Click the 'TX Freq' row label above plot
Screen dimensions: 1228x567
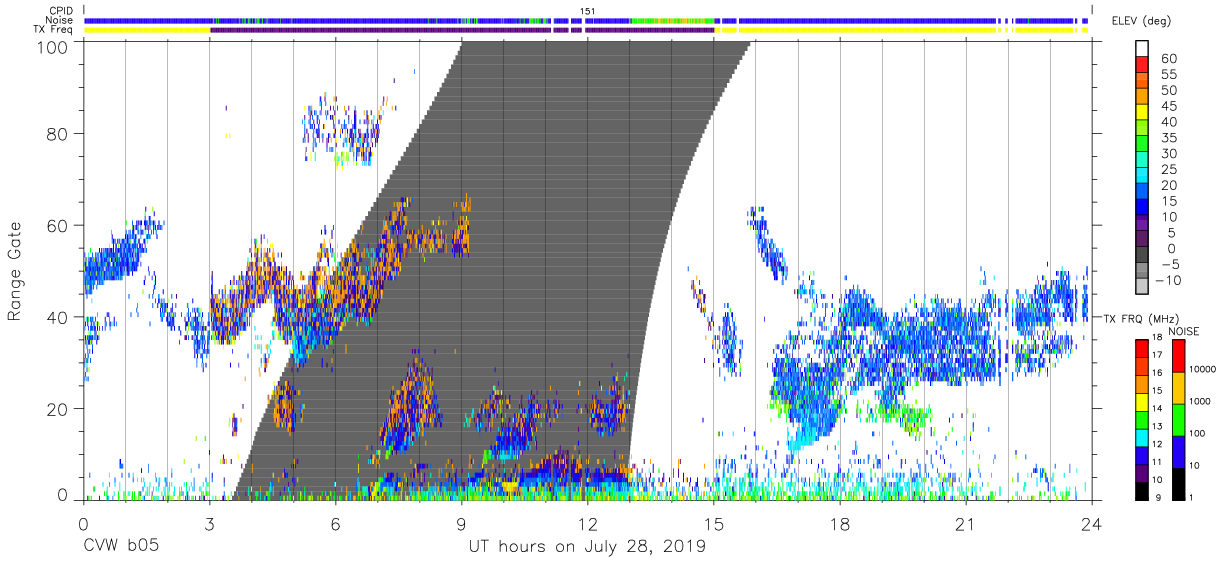(x=53, y=30)
